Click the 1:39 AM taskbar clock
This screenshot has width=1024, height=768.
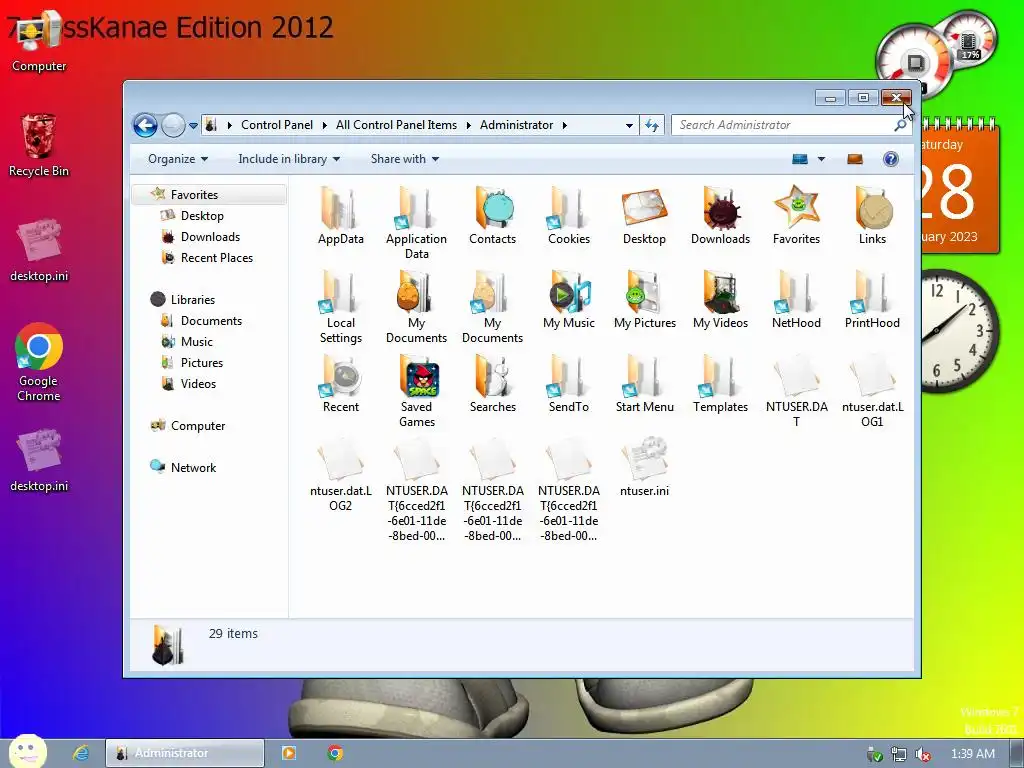[x=972, y=754]
